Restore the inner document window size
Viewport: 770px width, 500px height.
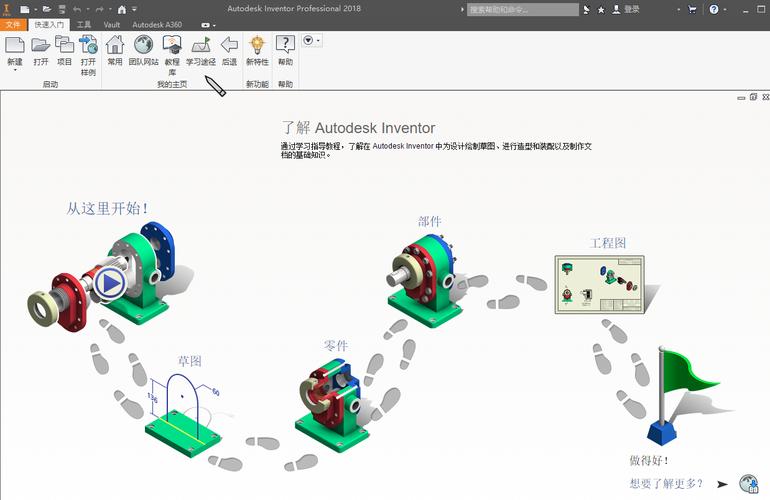pos(753,97)
